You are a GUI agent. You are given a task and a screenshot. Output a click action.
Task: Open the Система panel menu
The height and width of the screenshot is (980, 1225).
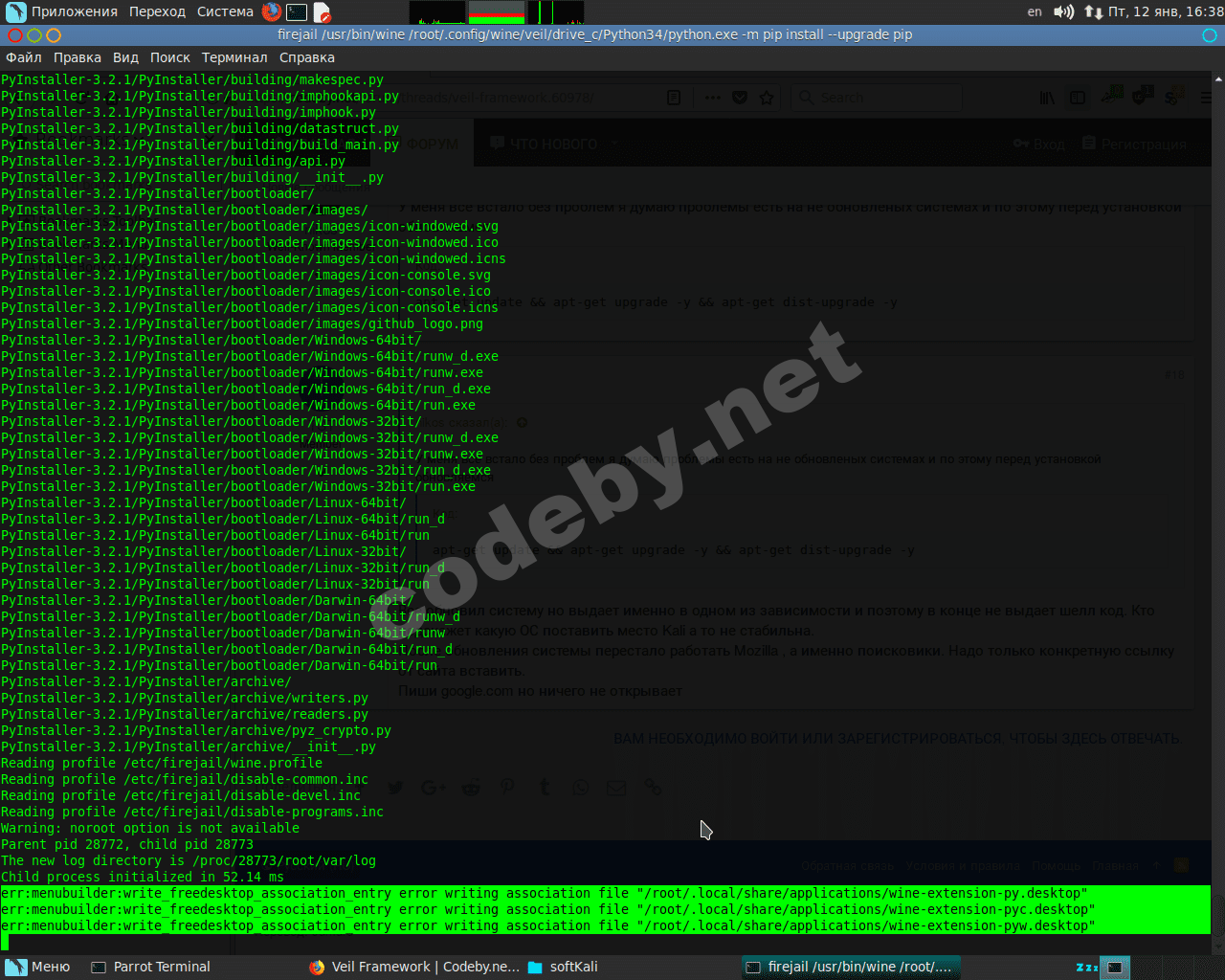tap(225, 12)
